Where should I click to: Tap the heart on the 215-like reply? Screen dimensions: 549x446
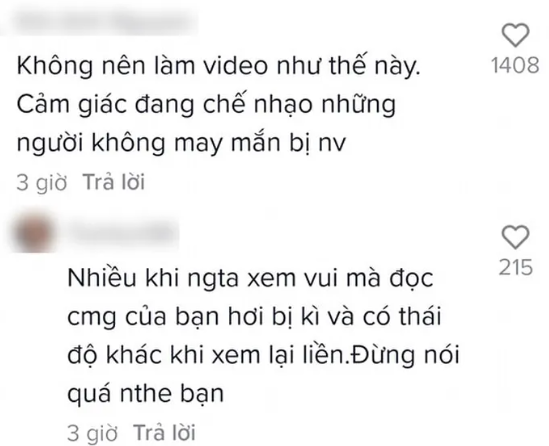coord(515,237)
